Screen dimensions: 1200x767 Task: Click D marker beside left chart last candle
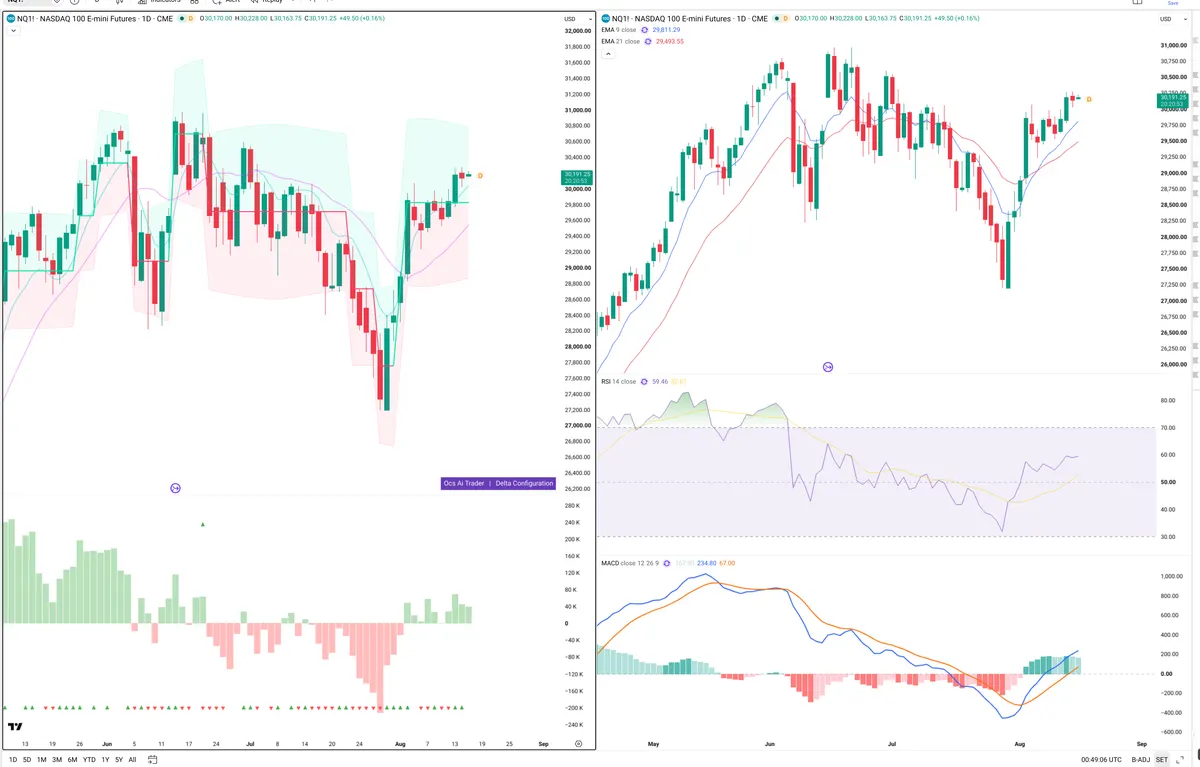click(480, 176)
